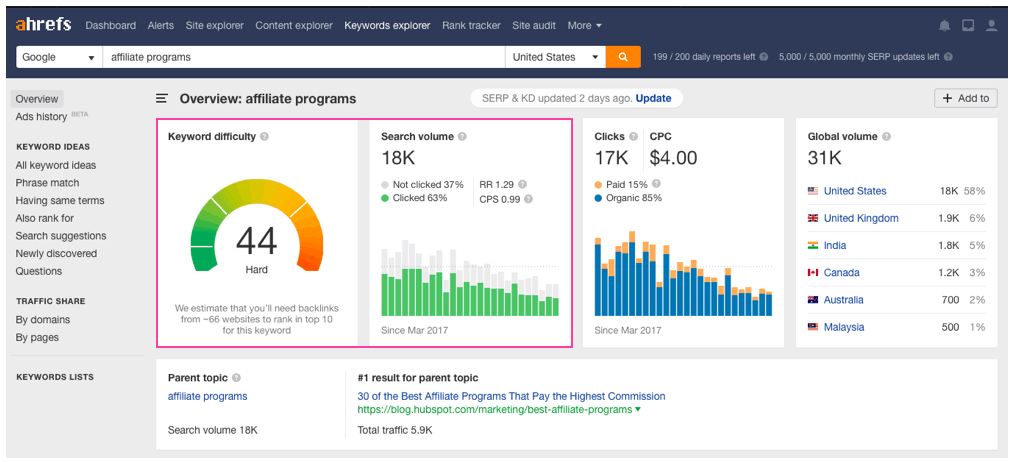The image size is (1013, 462).
Task: Click the Update link for SERP data
Action: click(x=653, y=98)
